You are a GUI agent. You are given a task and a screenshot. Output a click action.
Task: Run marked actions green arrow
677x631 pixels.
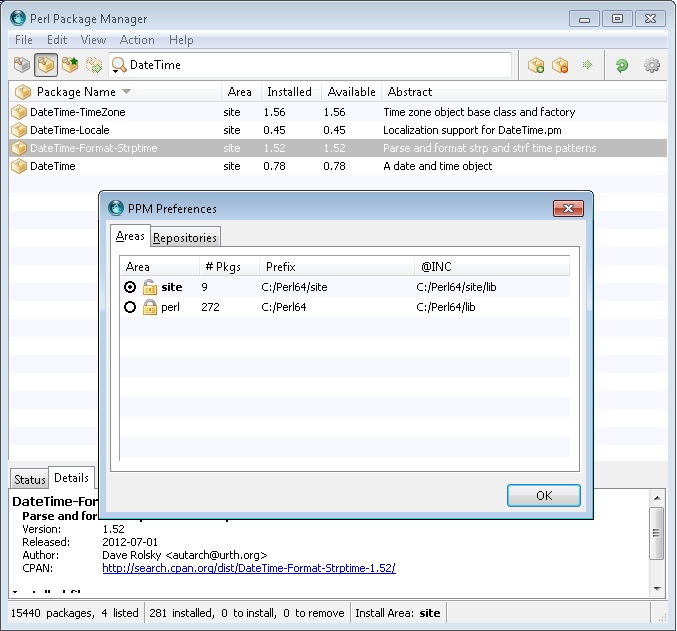(x=587, y=65)
